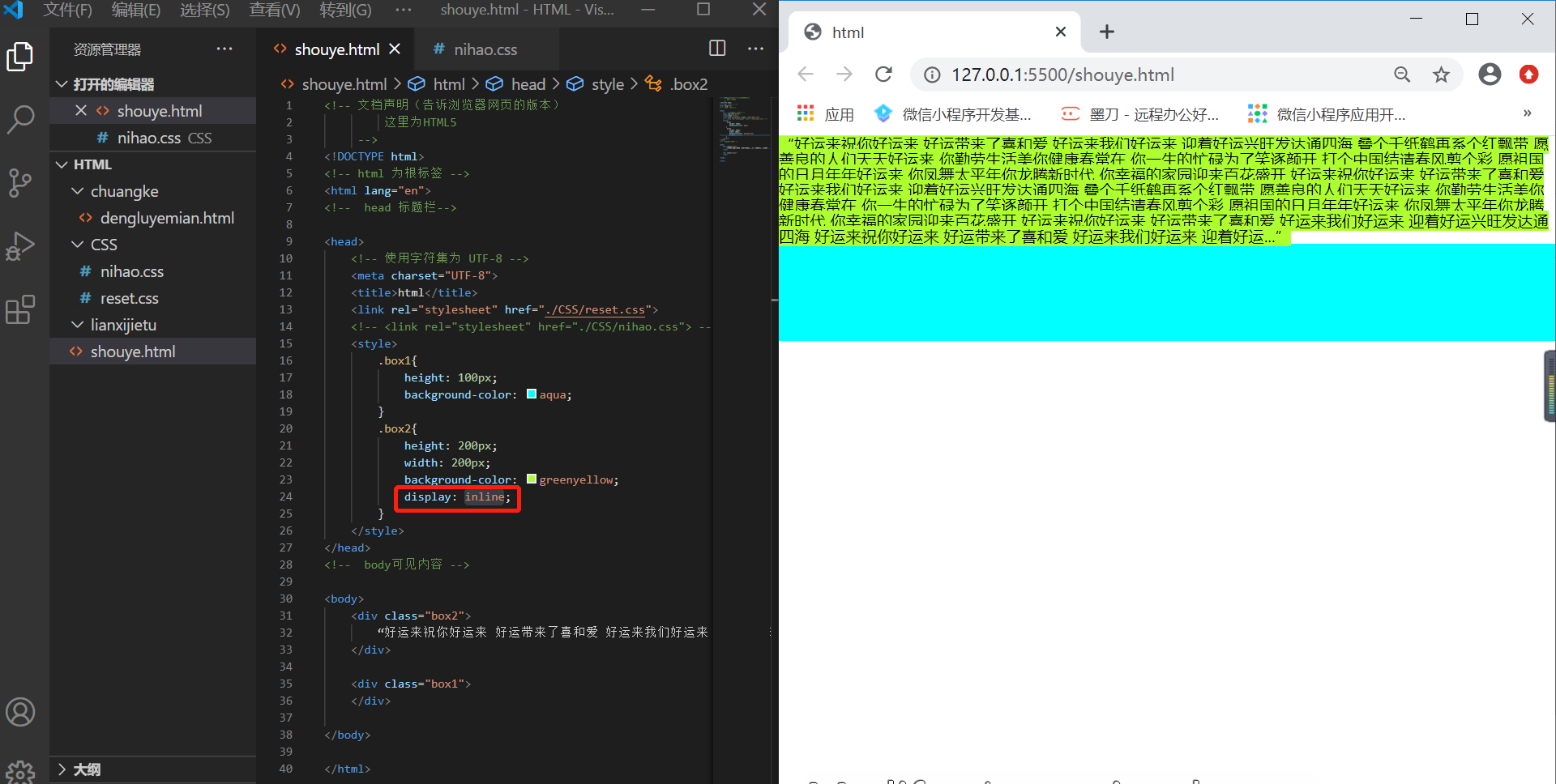Open the Source Control view
The height and width of the screenshot is (784, 1556).
[20, 183]
